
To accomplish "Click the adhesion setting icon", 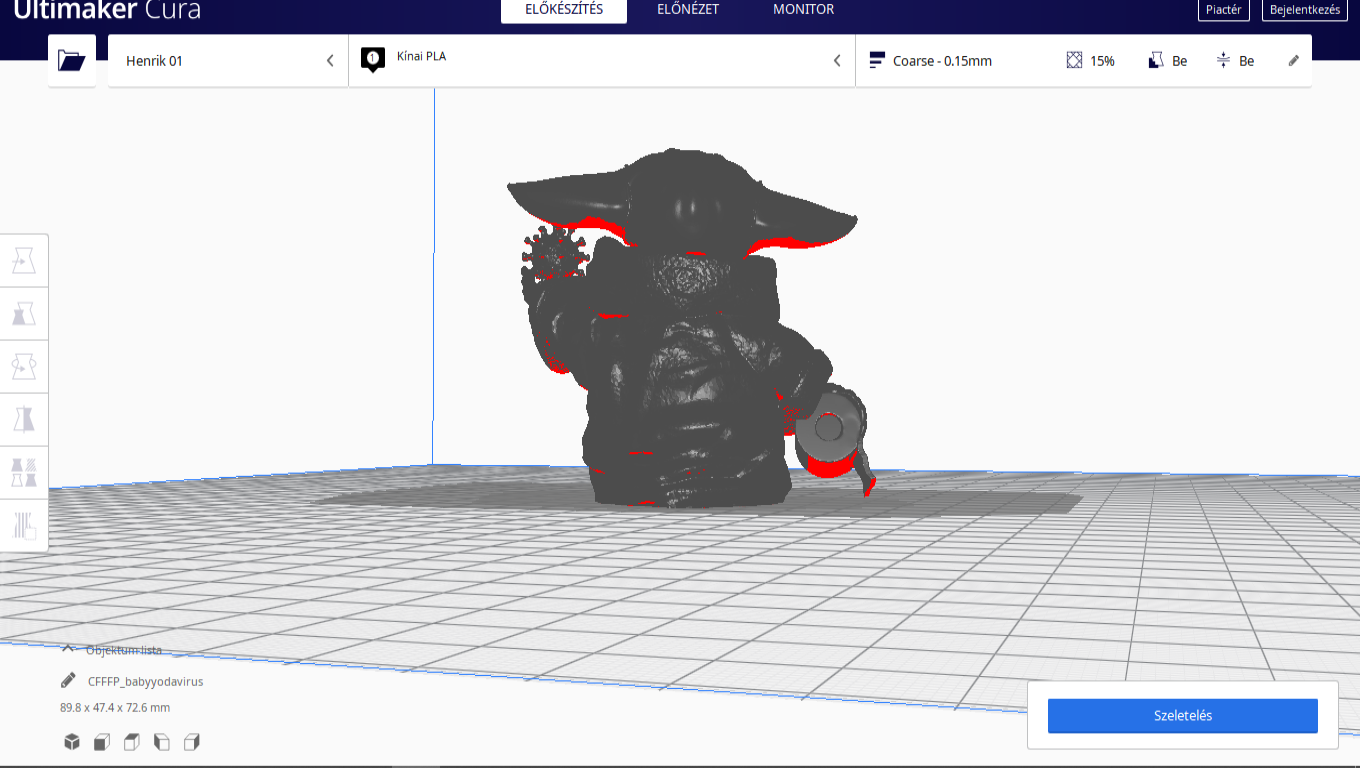I will coord(1223,60).
